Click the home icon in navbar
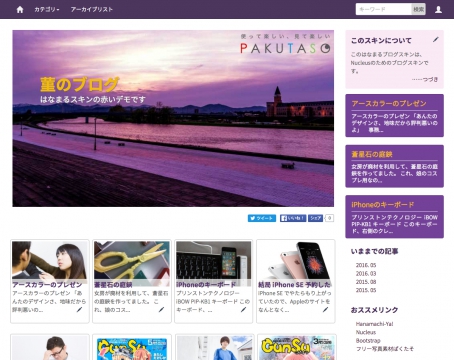 click(20, 9)
